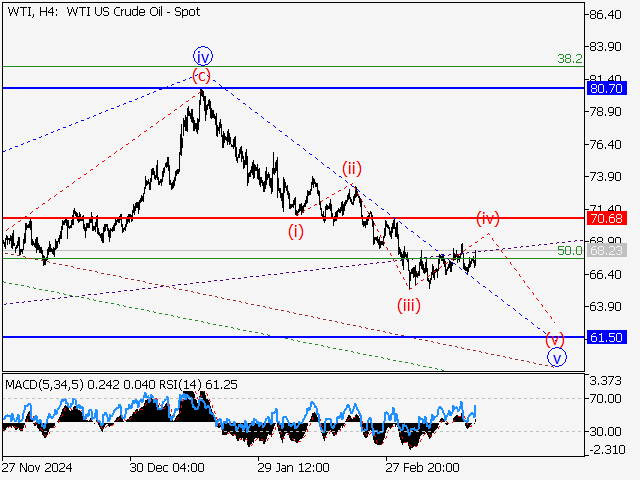Click the red (iii) wave label
This screenshot has height=480, width=640.
(409, 304)
